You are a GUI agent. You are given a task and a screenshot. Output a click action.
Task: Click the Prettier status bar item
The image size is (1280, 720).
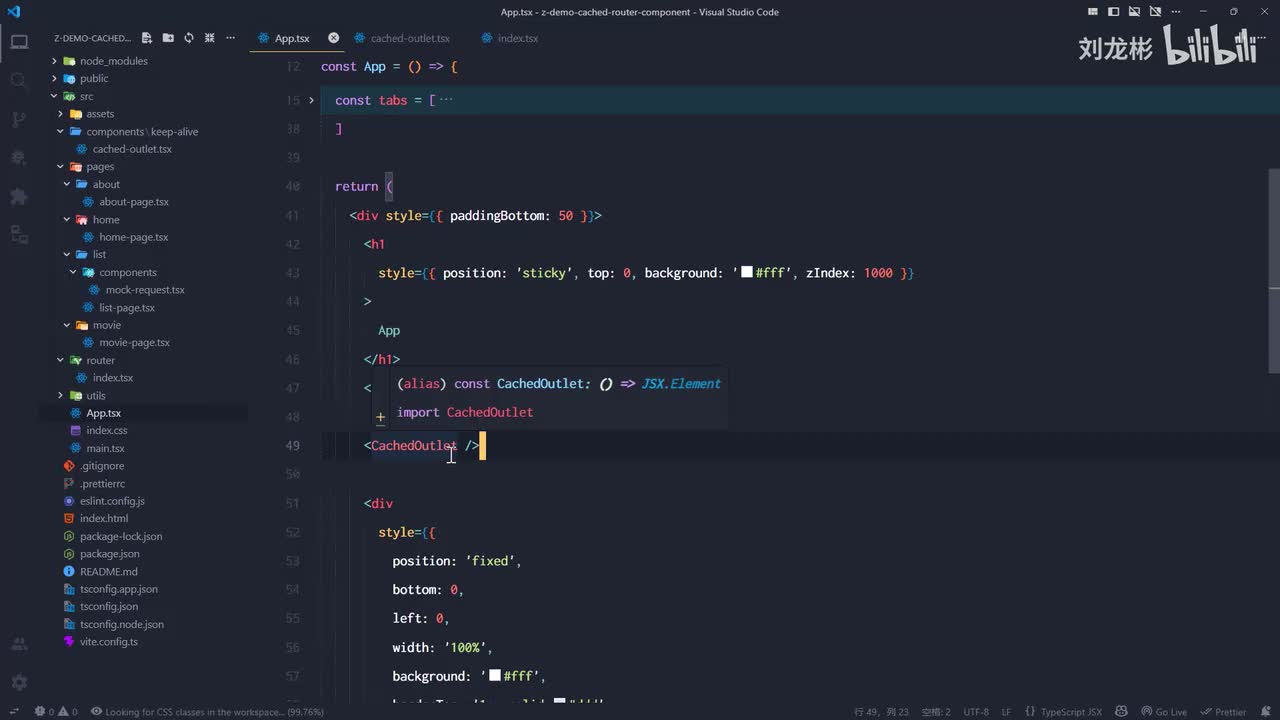tap(1223, 712)
